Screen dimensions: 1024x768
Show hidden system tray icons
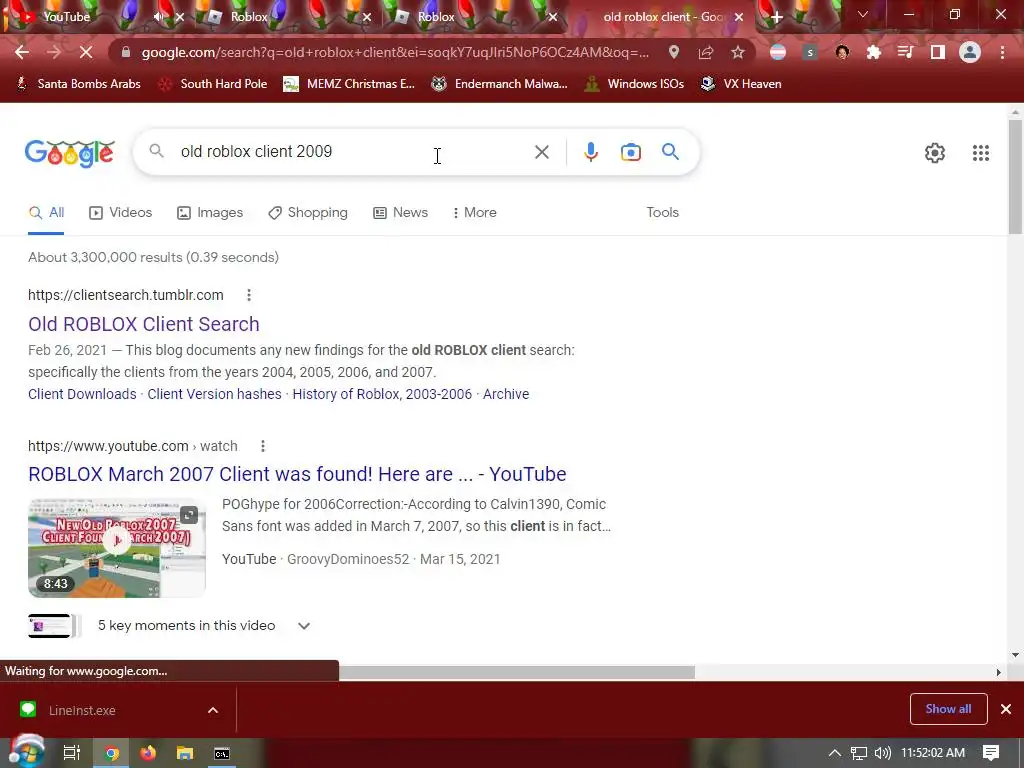point(835,753)
